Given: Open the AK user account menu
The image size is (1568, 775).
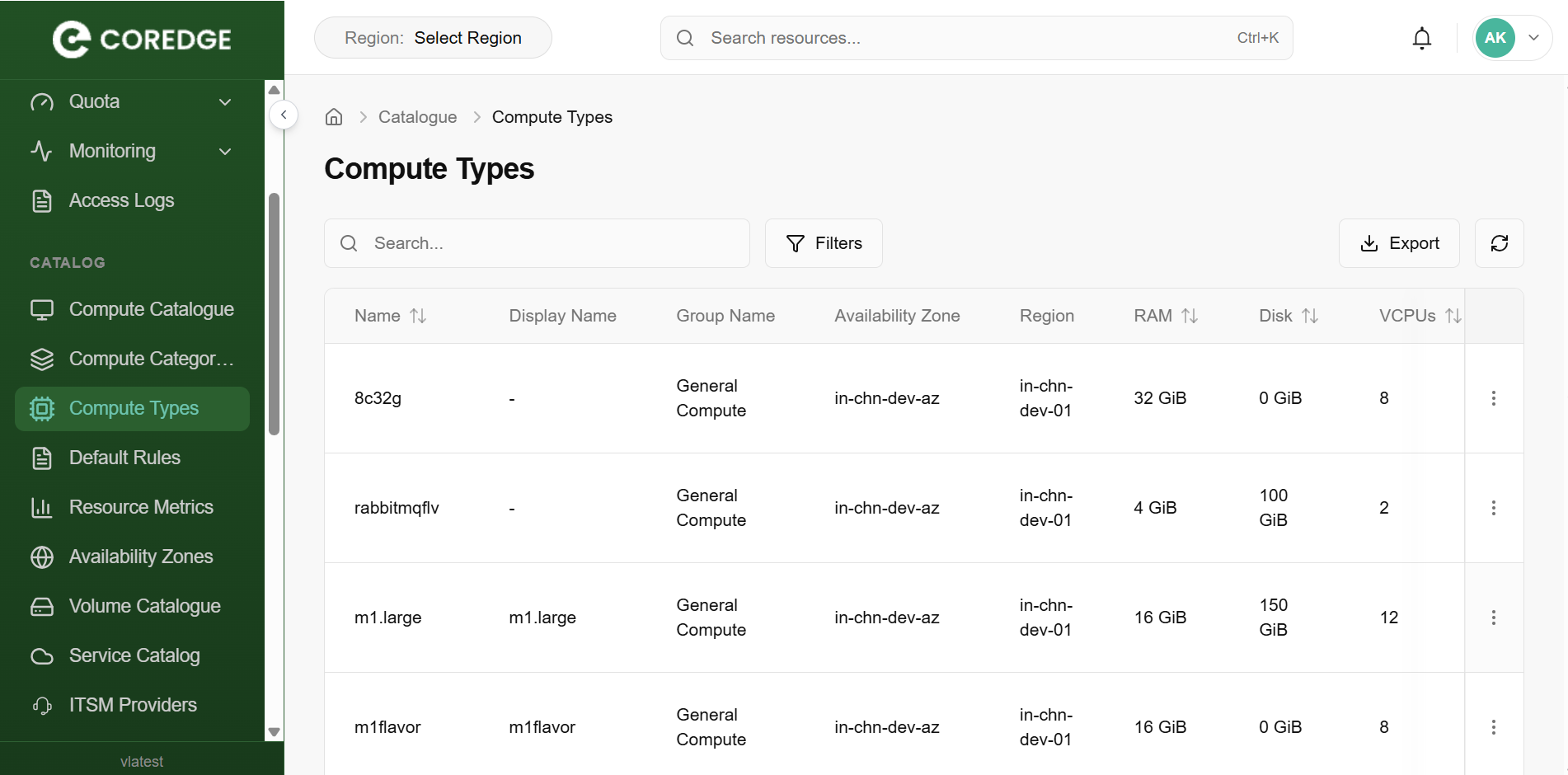Looking at the screenshot, I should pyautogui.click(x=1512, y=38).
